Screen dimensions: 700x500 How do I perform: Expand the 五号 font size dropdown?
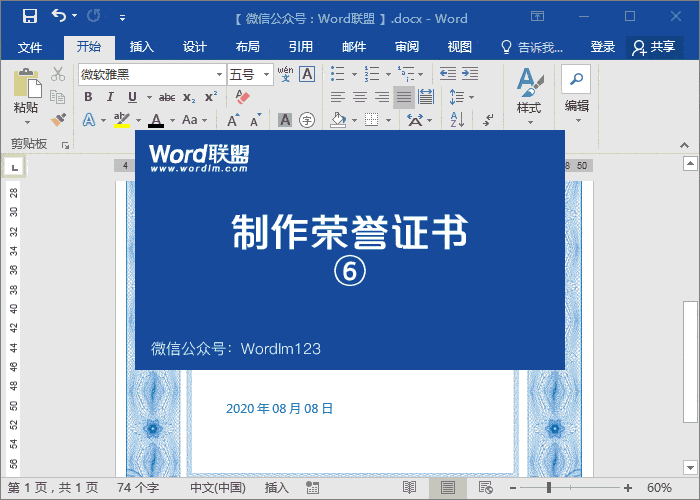click(267, 75)
